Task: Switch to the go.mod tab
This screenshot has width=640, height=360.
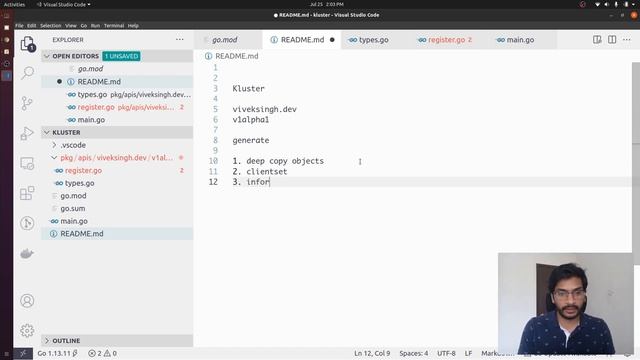Action: pos(229,40)
